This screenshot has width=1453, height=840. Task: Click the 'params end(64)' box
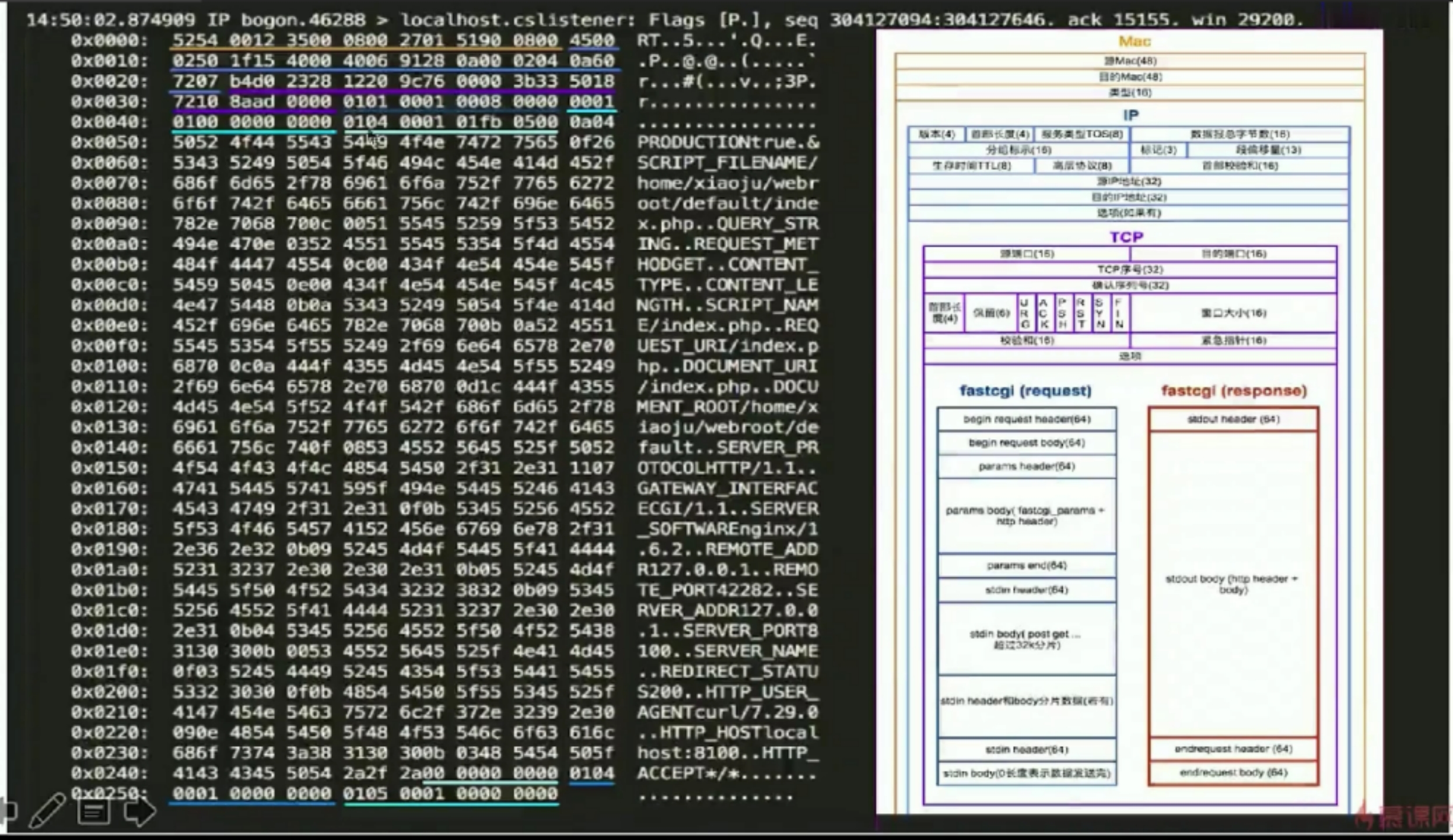[x=1027, y=565]
